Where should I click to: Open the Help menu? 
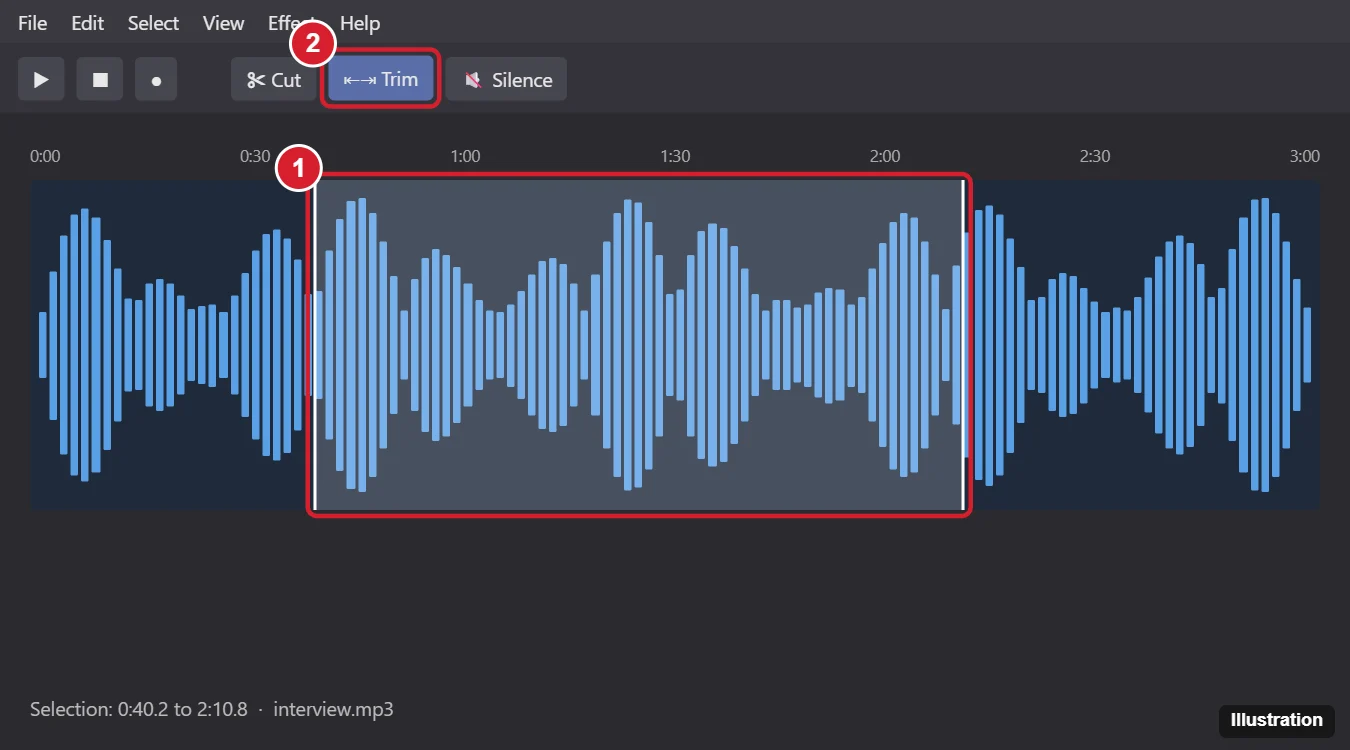[x=360, y=23]
